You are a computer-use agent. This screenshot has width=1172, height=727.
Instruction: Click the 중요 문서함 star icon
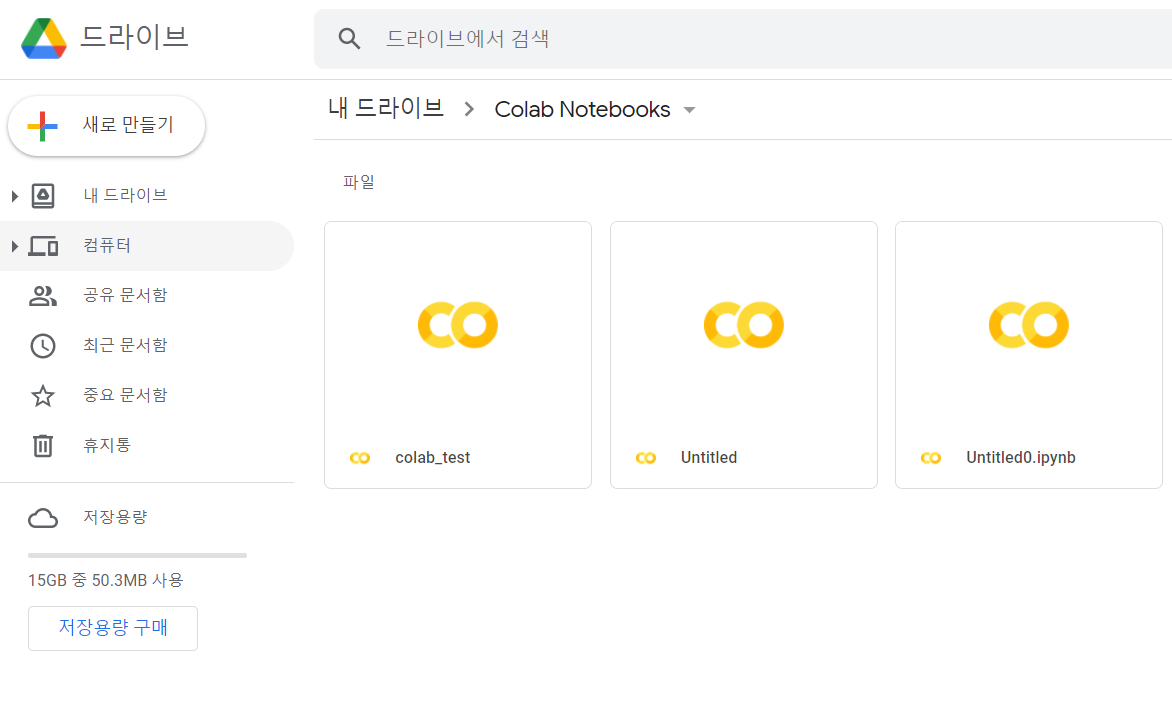pos(43,395)
